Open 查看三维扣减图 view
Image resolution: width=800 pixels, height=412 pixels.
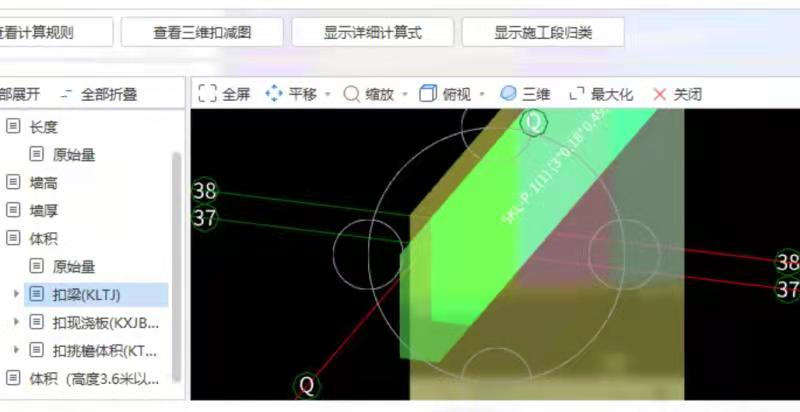202,32
